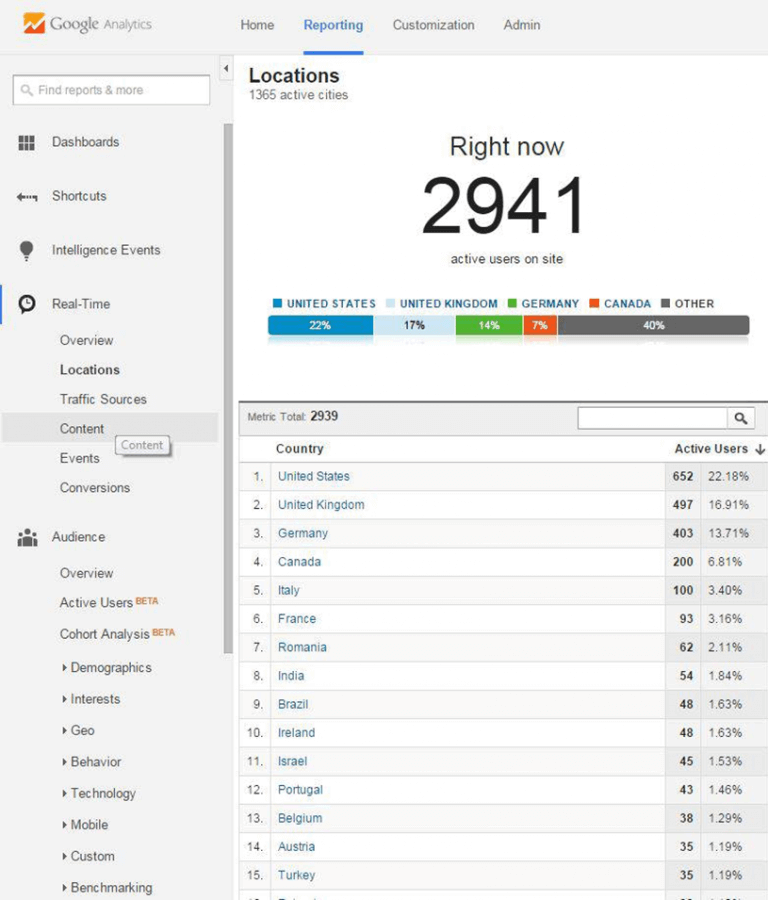Open Shortcuts in the sidebar
This screenshot has height=900, width=768.
[x=79, y=196]
